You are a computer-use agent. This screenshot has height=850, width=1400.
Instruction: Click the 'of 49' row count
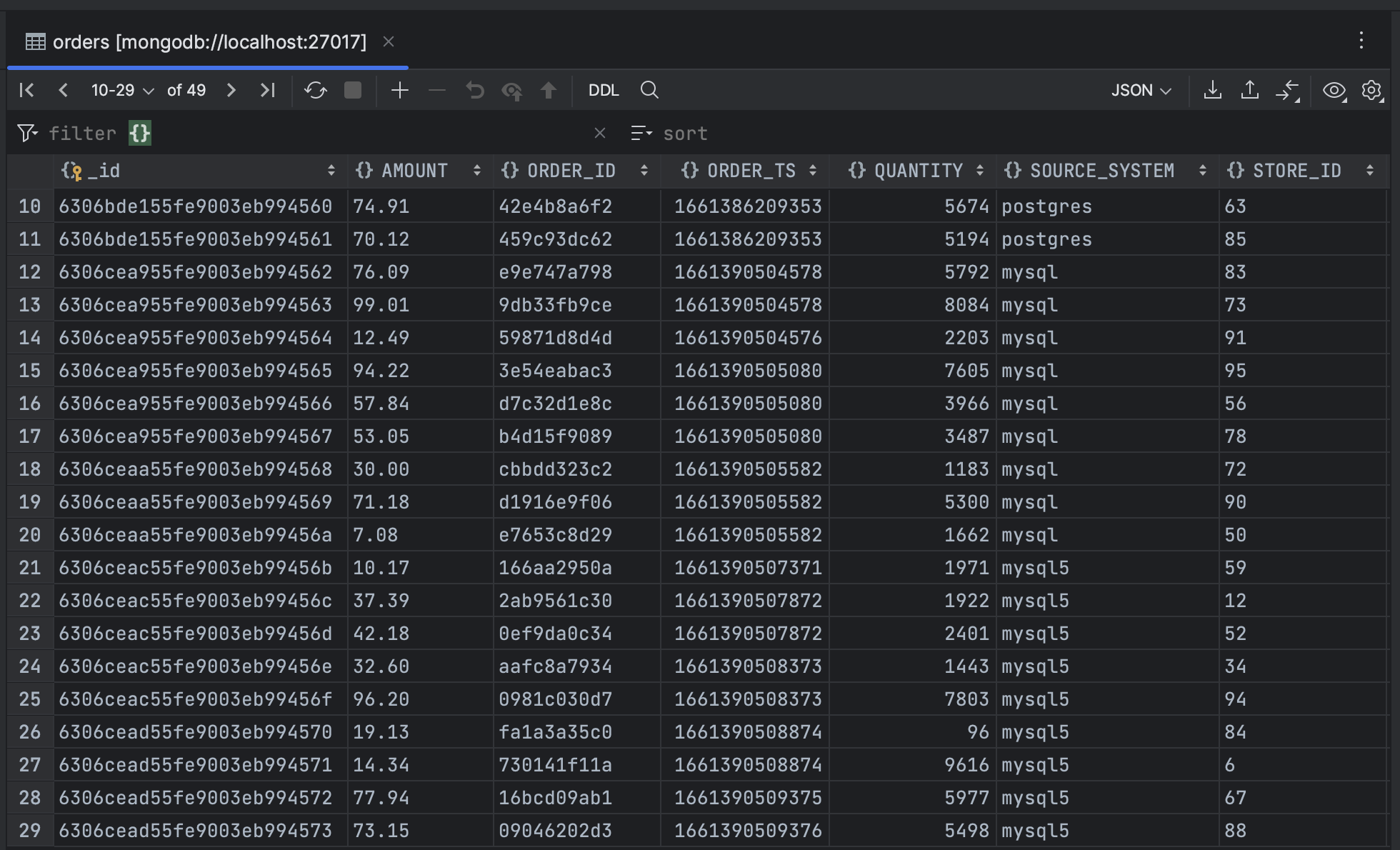tap(186, 90)
